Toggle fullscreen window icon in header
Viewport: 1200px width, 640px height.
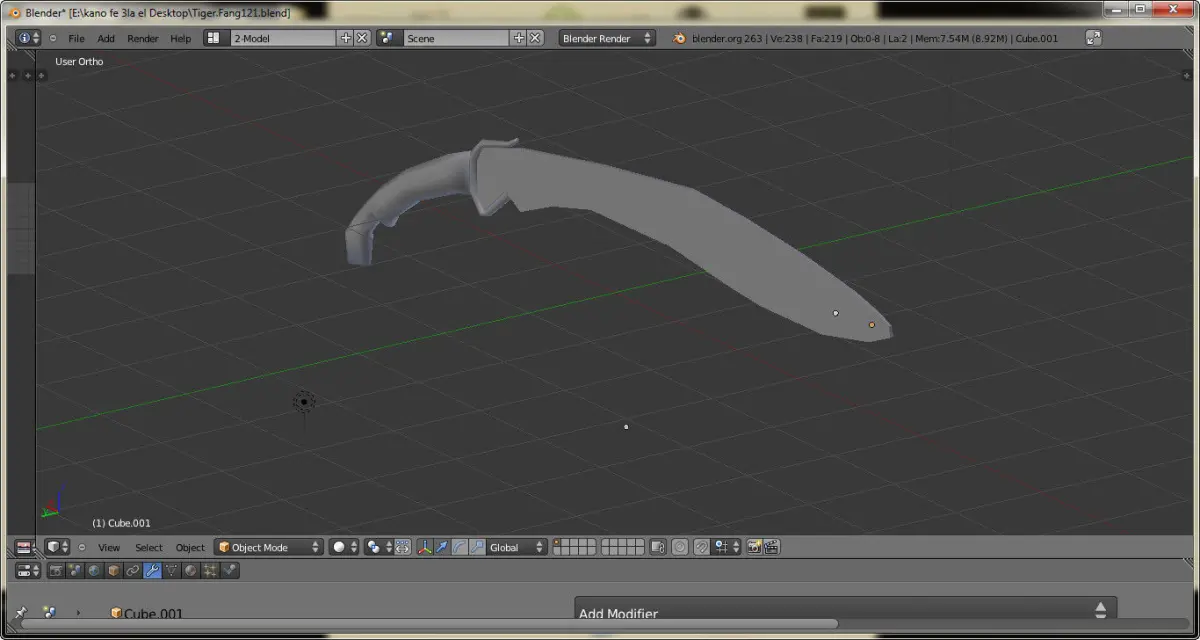[1093, 38]
